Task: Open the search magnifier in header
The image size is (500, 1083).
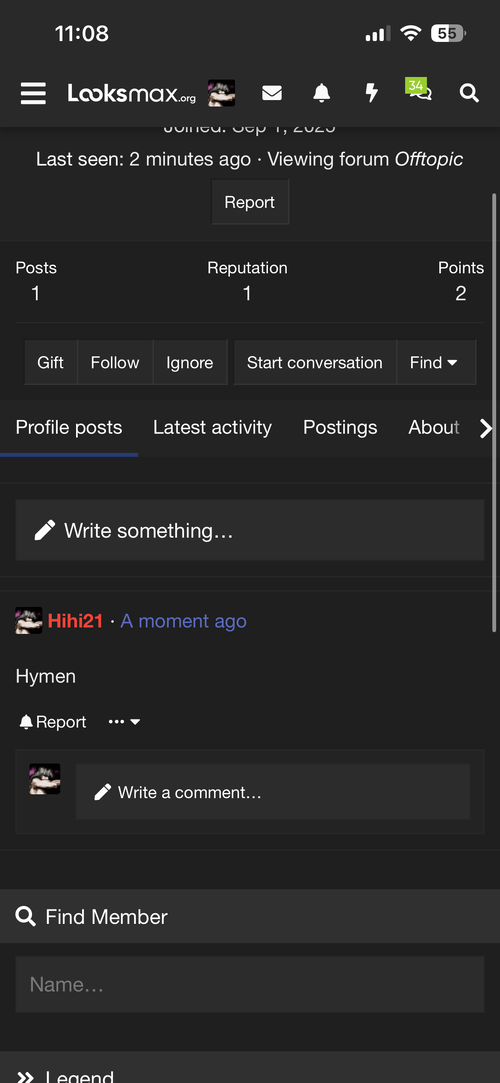Action: [x=469, y=93]
